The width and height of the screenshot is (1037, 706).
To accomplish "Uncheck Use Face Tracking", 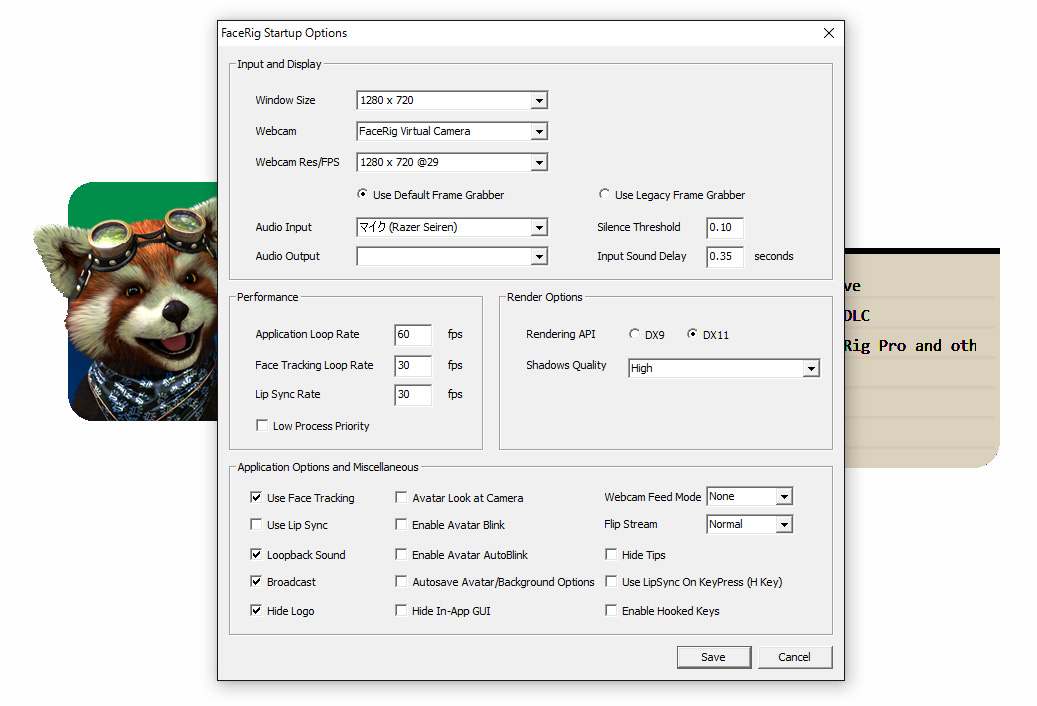I will (257, 498).
